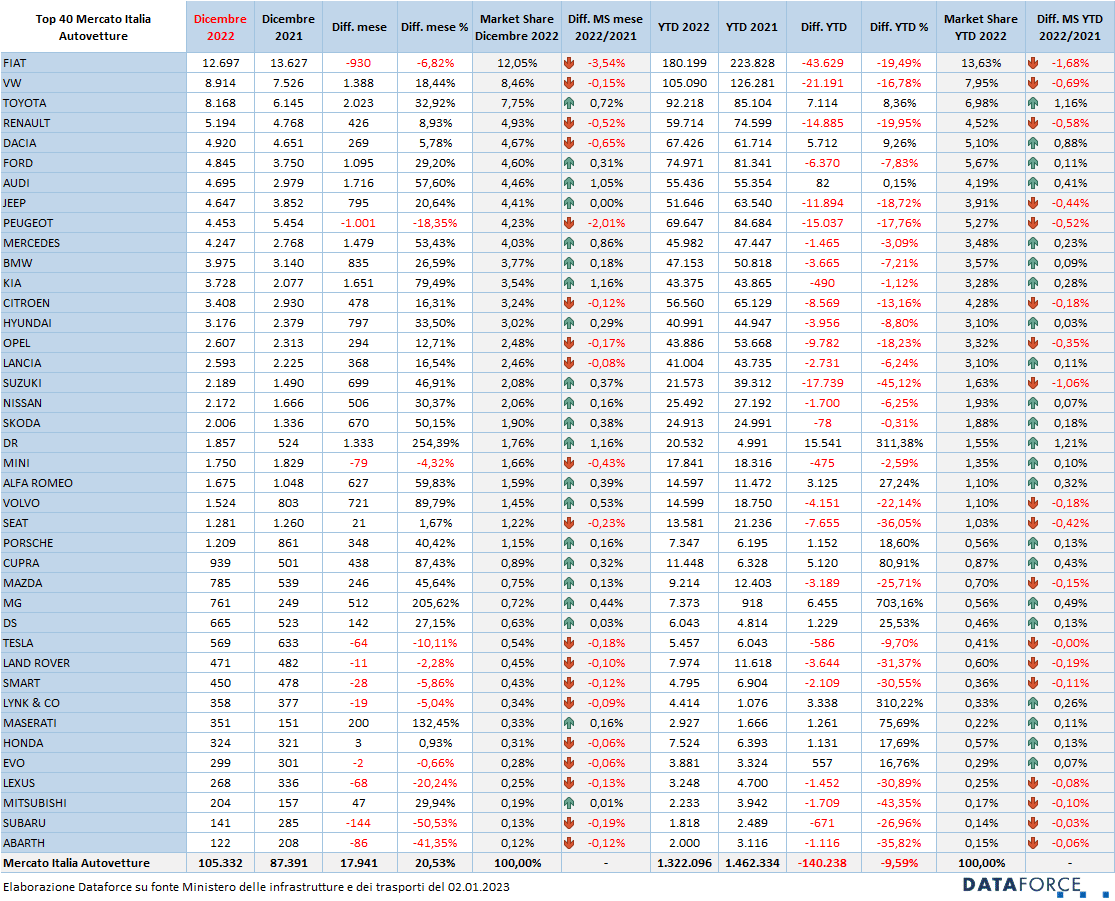Click the Diff. mese % column header
Screen dimensions: 1115x901
click(x=434, y=27)
